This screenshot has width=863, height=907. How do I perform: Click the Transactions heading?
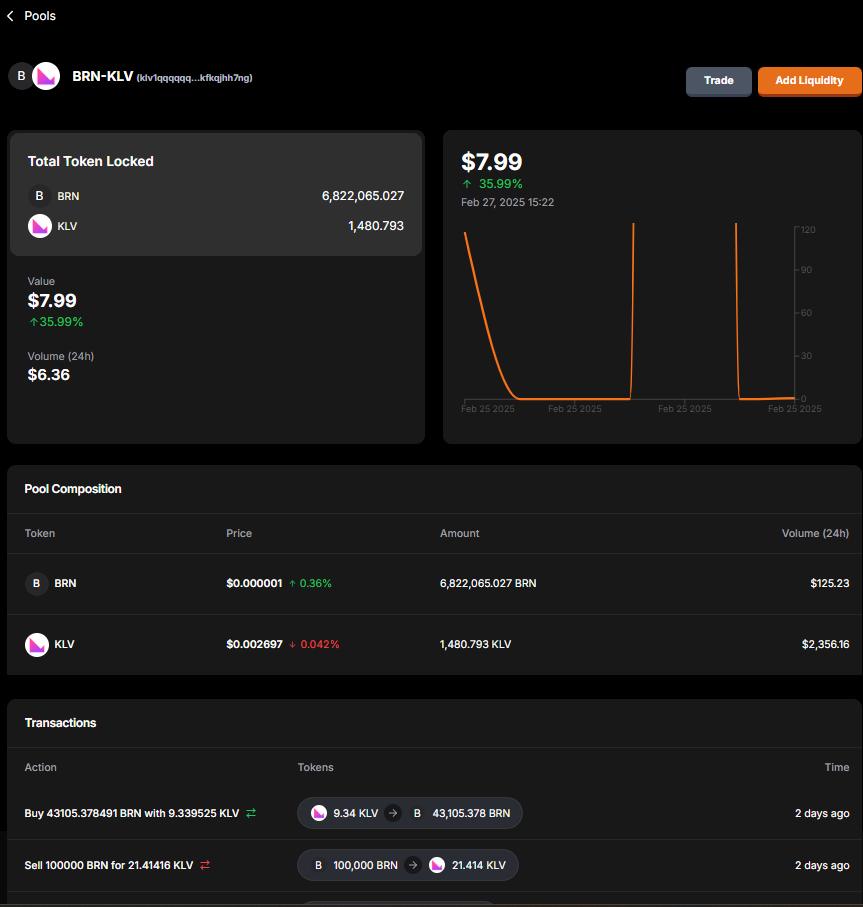60,723
